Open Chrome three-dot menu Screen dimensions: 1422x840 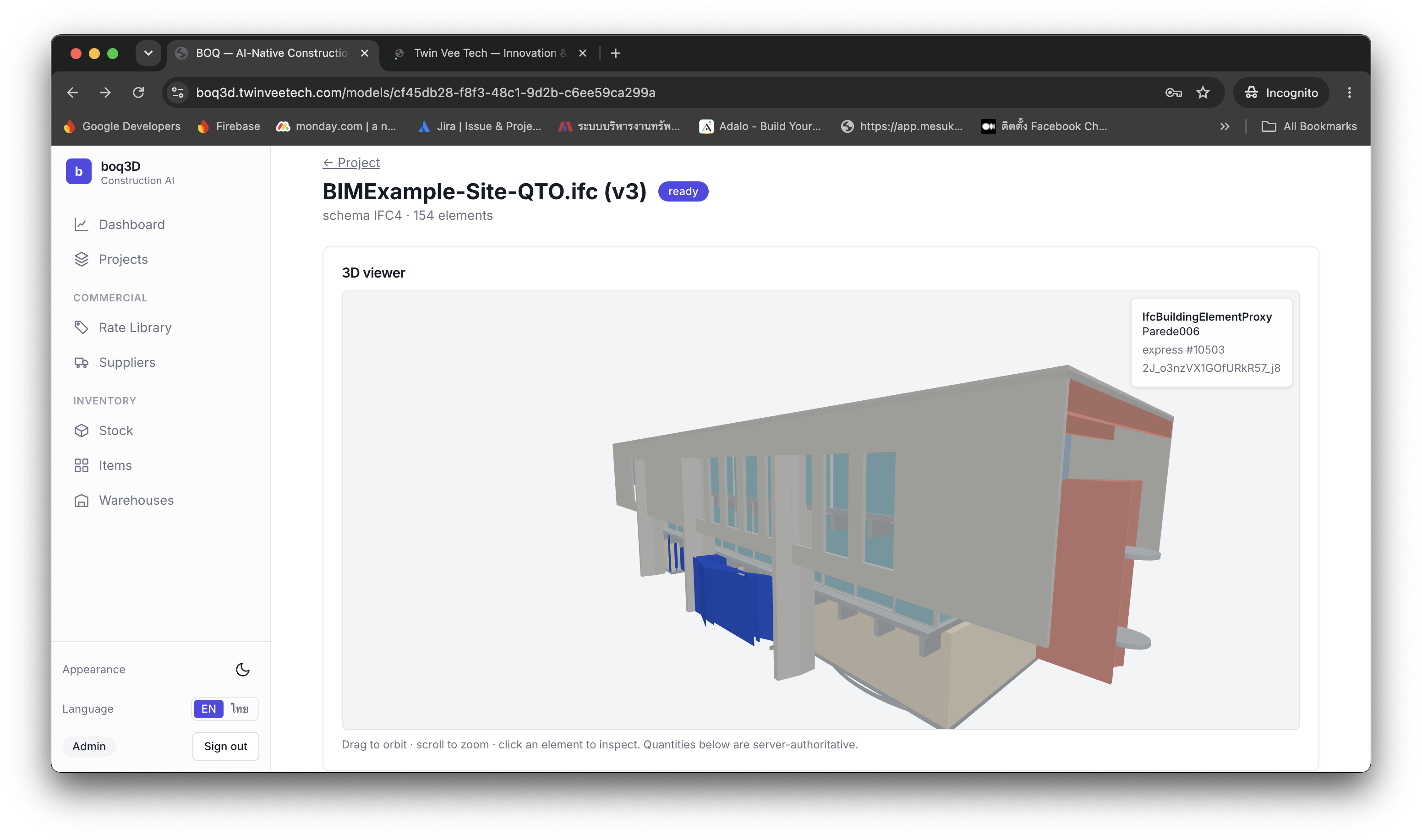[x=1350, y=92]
